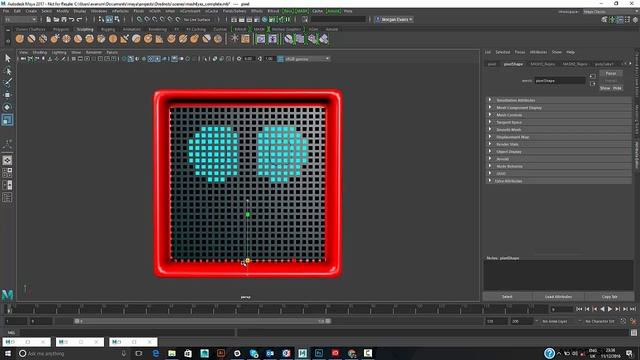Click the Load Attributes button
The height and width of the screenshot is (360, 640).
coord(558,297)
